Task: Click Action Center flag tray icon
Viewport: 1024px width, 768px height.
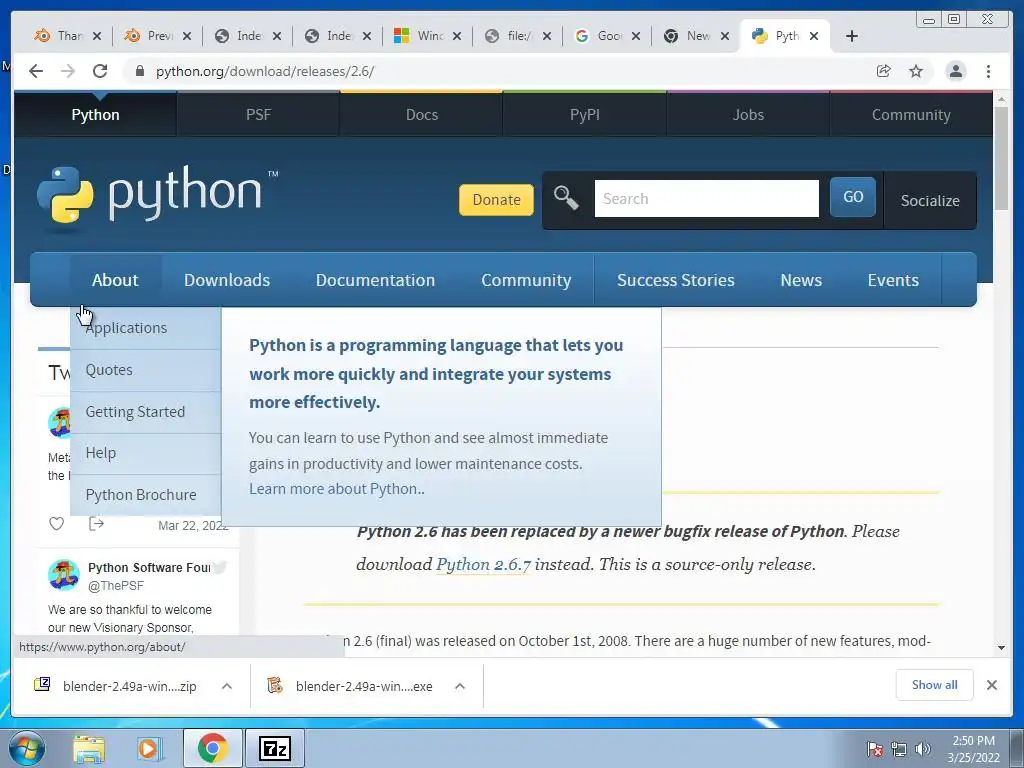Action: coord(874,749)
